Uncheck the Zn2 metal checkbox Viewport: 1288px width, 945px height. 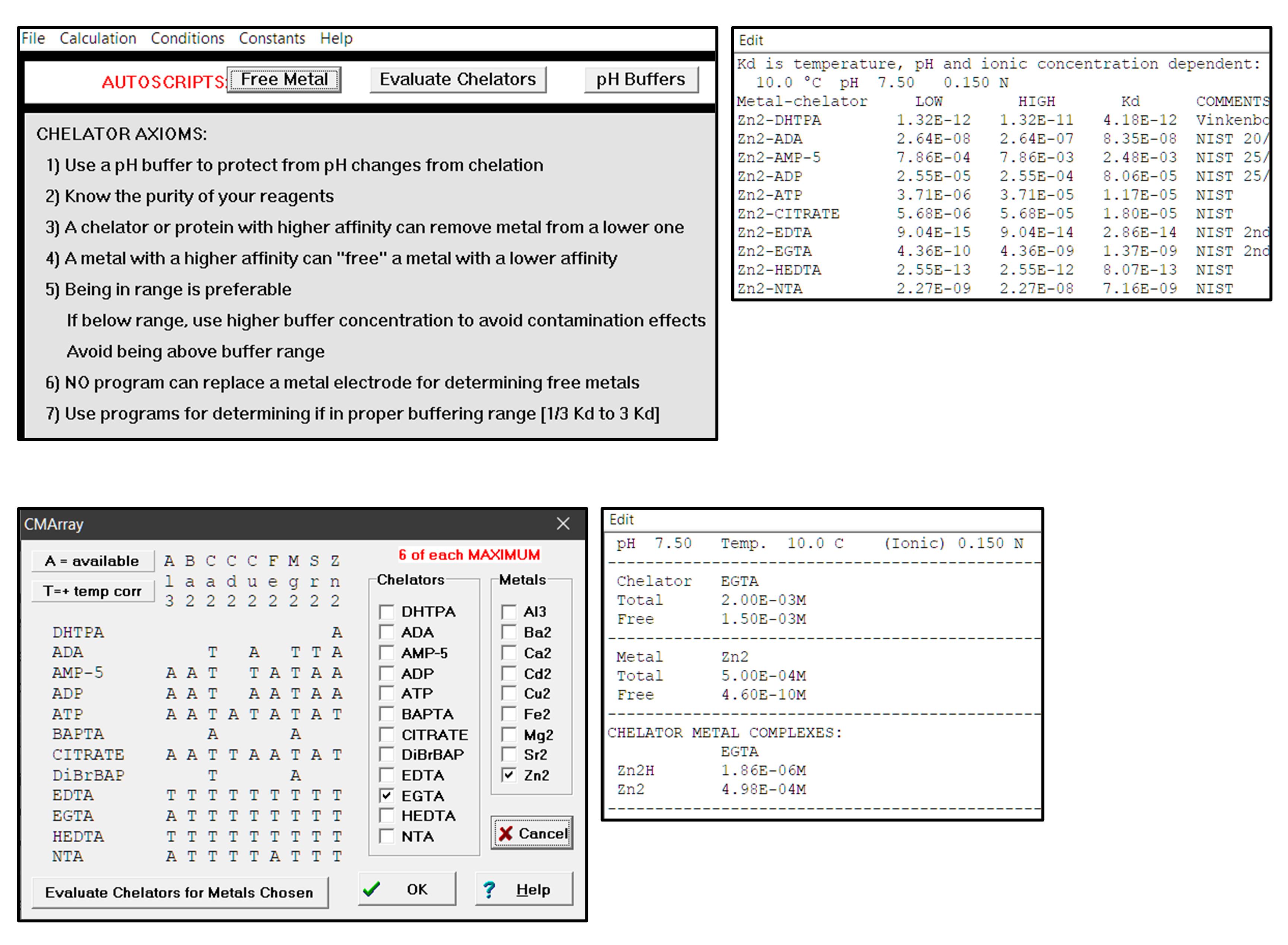[509, 775]
